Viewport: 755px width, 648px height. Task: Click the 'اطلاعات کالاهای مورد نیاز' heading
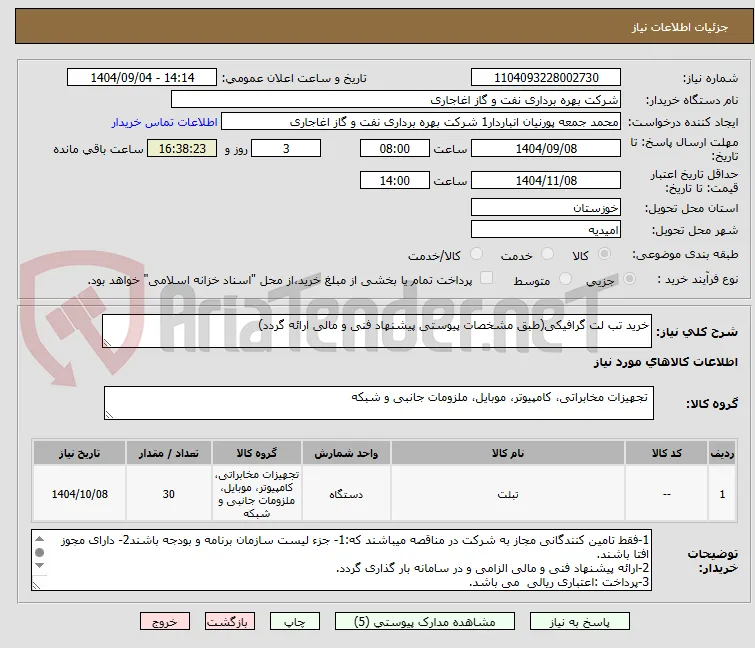(665, 362)
